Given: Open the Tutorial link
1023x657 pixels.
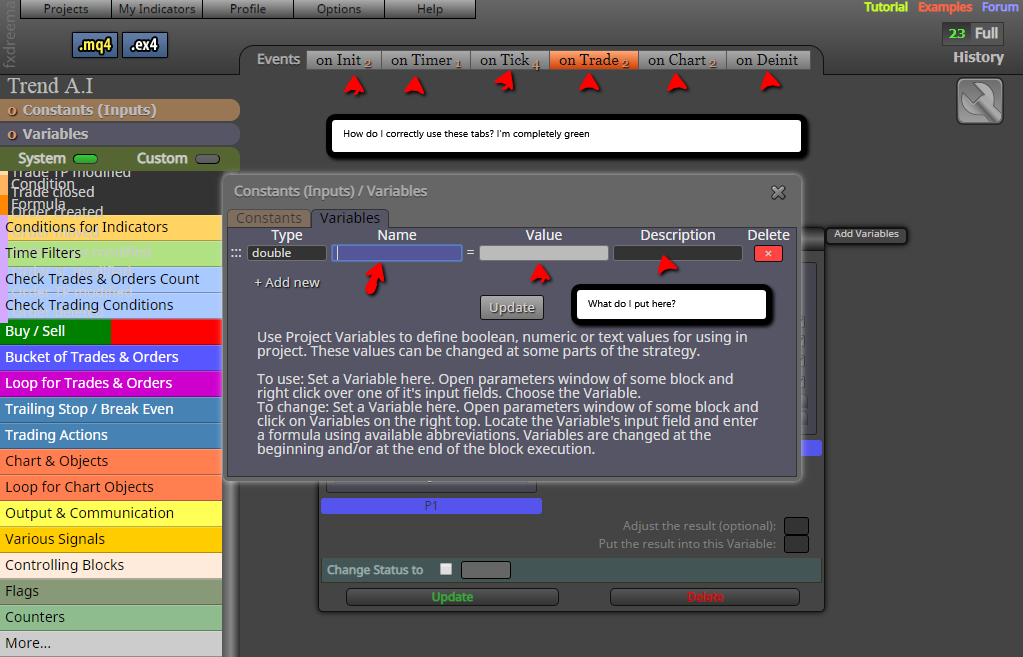Looking at the screenshot, I should pyautogui.click(x=885, y=7).
